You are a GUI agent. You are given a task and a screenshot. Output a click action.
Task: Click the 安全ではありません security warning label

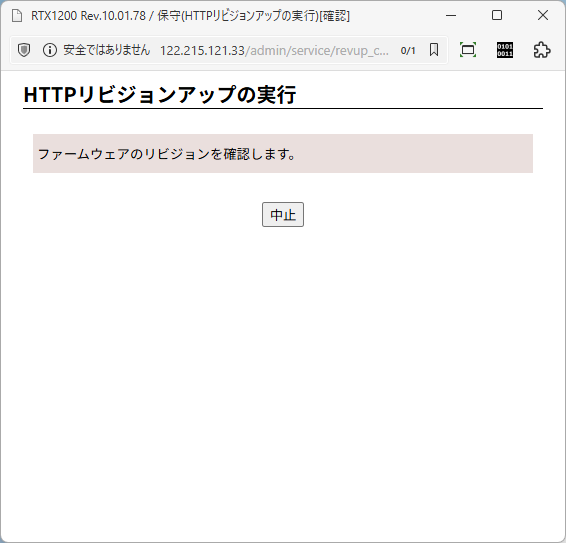pyautogui.click(x=106, y=50)
